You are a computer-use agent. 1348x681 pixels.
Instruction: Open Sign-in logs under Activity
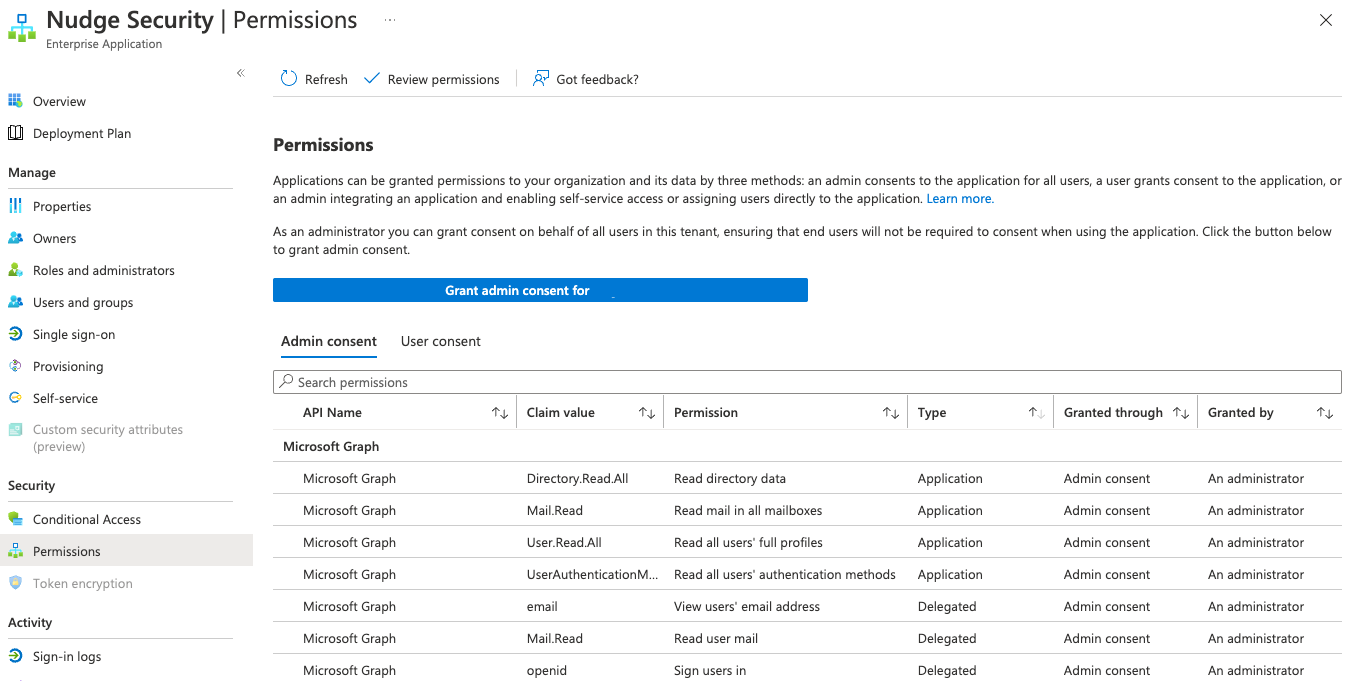pyautogui.click(x=66, y=656)
